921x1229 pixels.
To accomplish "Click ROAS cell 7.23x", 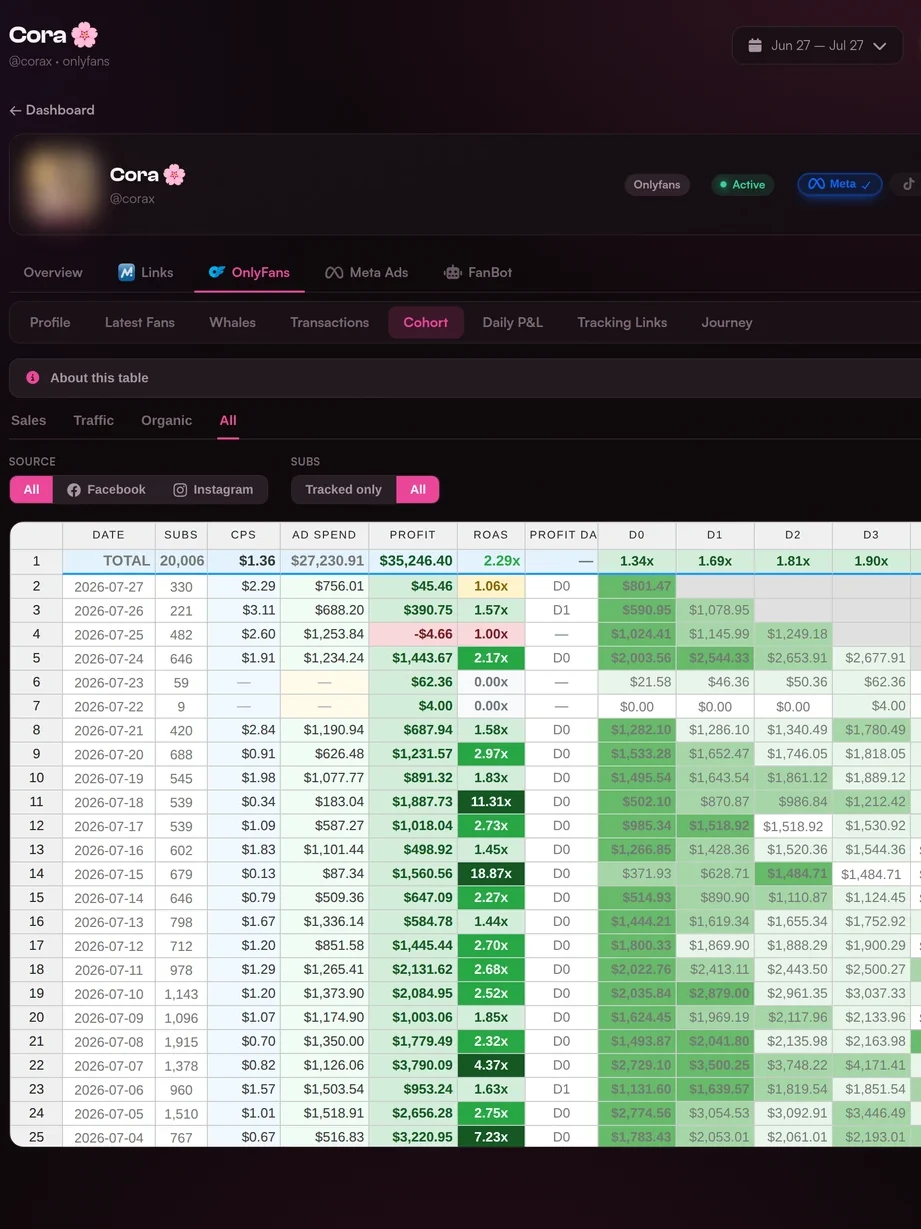I will (x=491, y=1136).
